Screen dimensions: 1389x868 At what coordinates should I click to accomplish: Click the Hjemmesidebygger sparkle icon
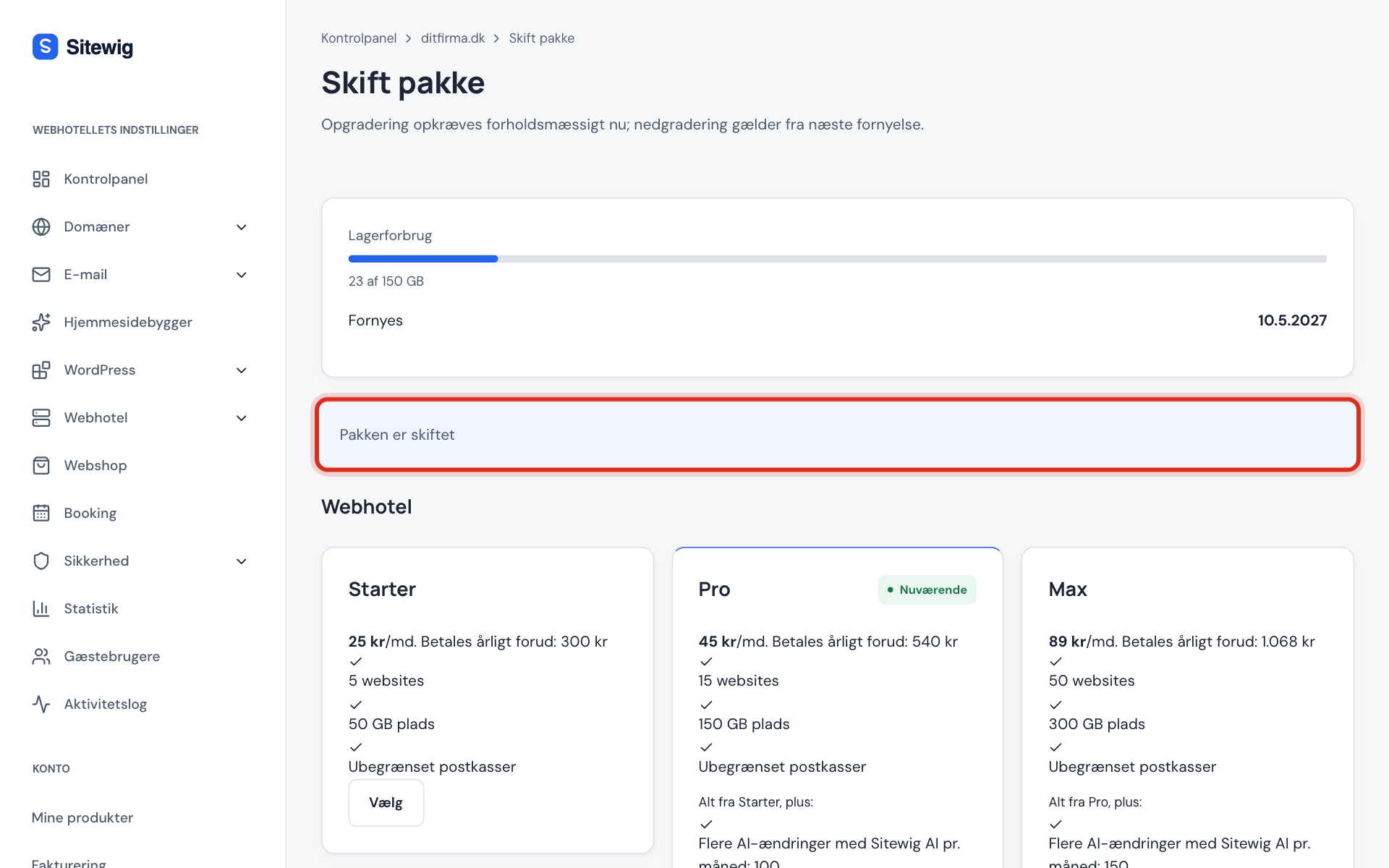(x=41, y=322)
